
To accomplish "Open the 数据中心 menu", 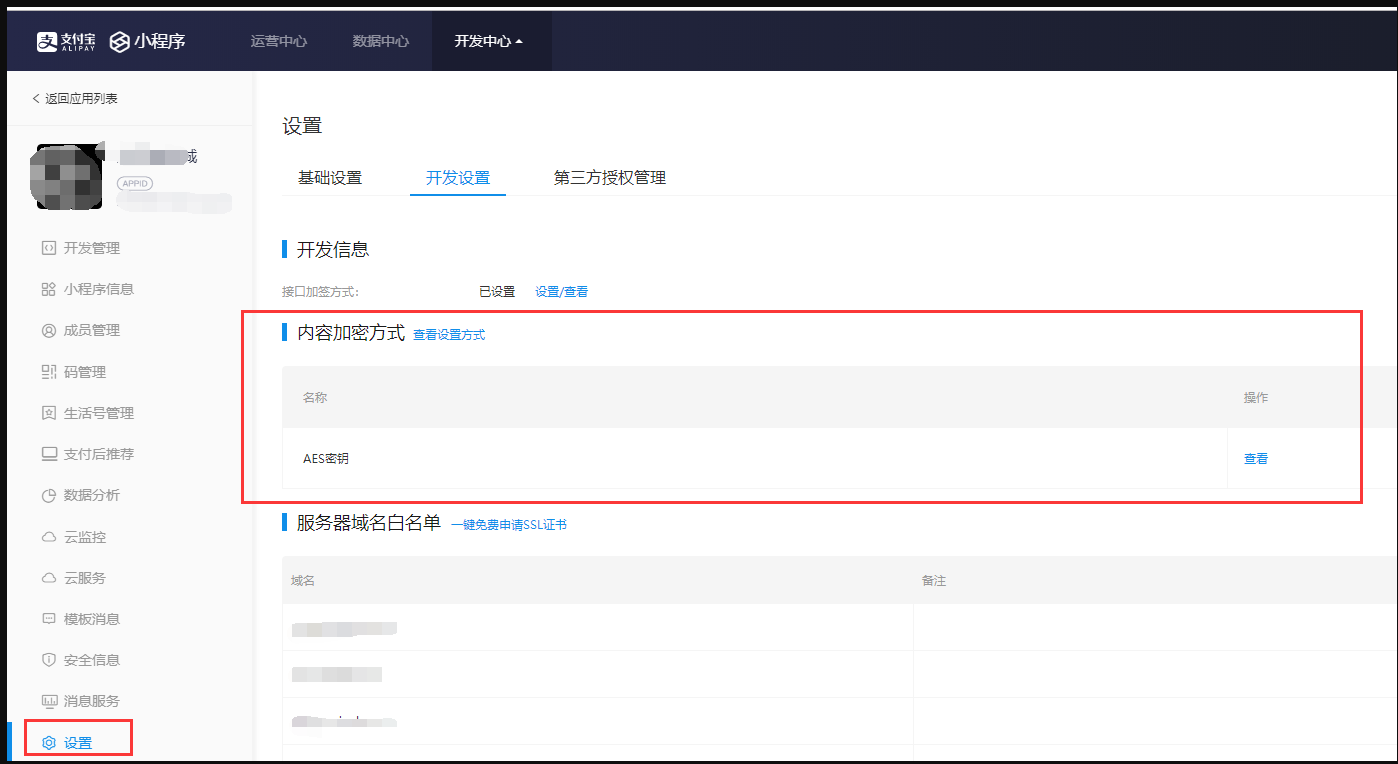I will point(381,41).
